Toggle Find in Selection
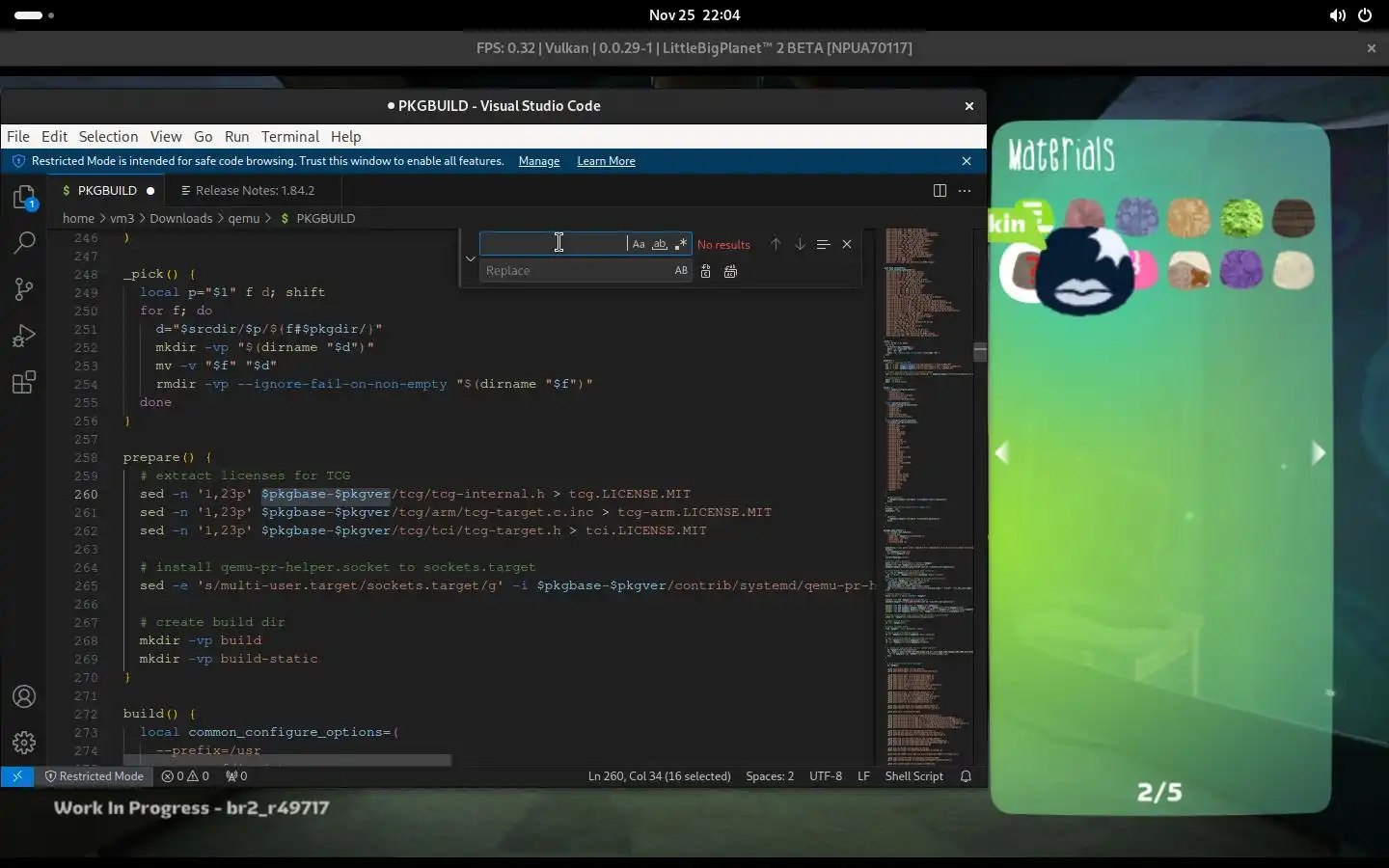This screenshot has width=1389, height=868. tap(823, 244)
